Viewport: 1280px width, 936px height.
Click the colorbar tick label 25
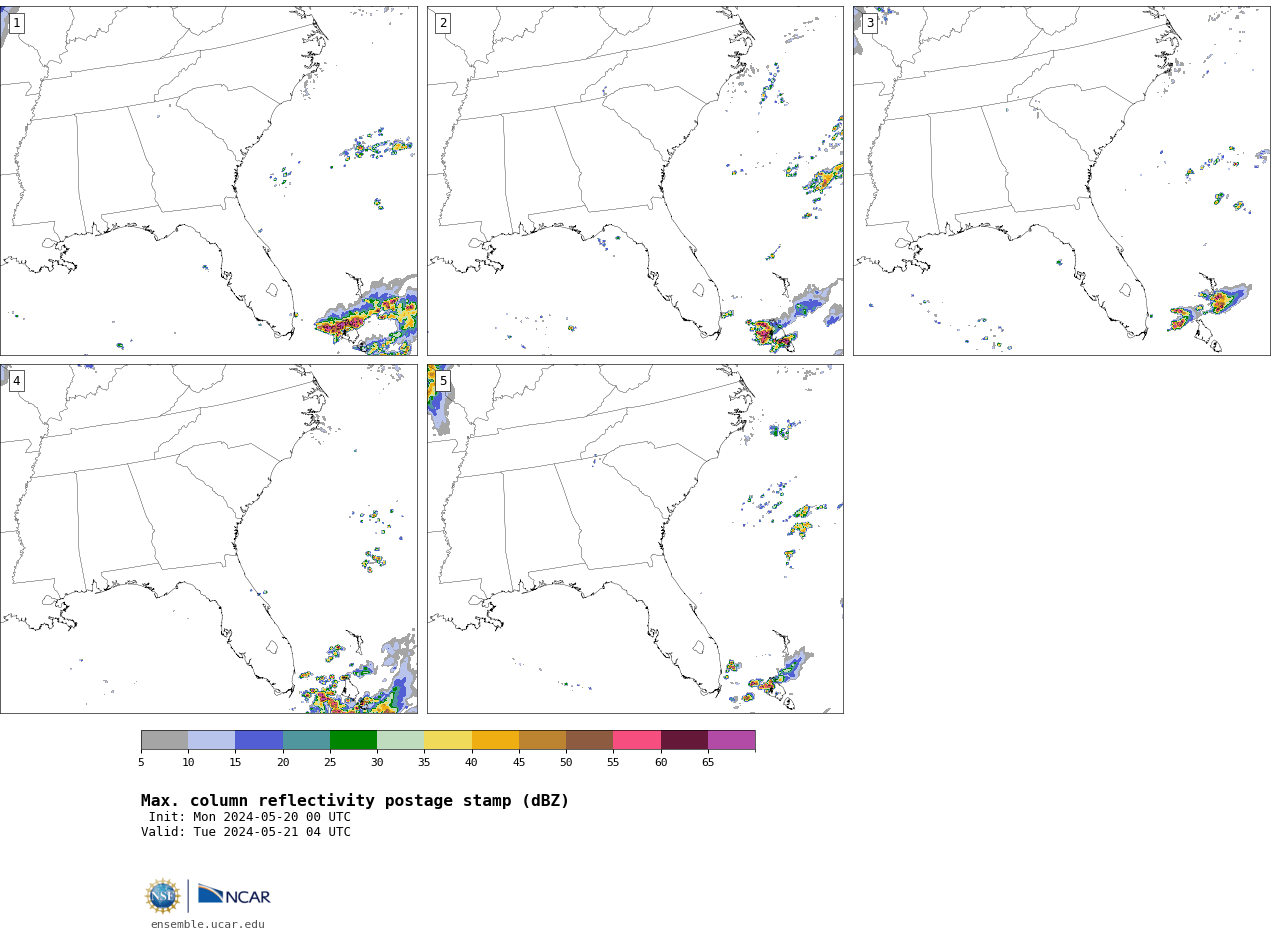coord(330,763)
